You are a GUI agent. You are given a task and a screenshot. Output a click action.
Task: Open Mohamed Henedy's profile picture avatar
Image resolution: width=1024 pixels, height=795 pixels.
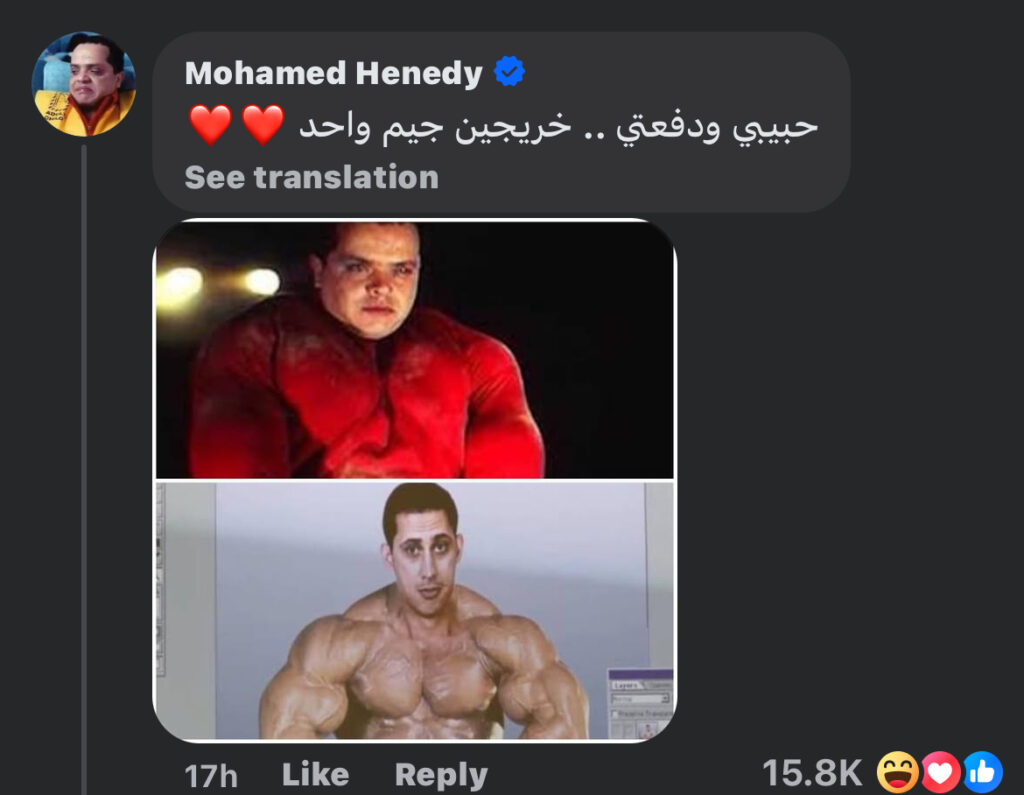(x=84, y=84)
